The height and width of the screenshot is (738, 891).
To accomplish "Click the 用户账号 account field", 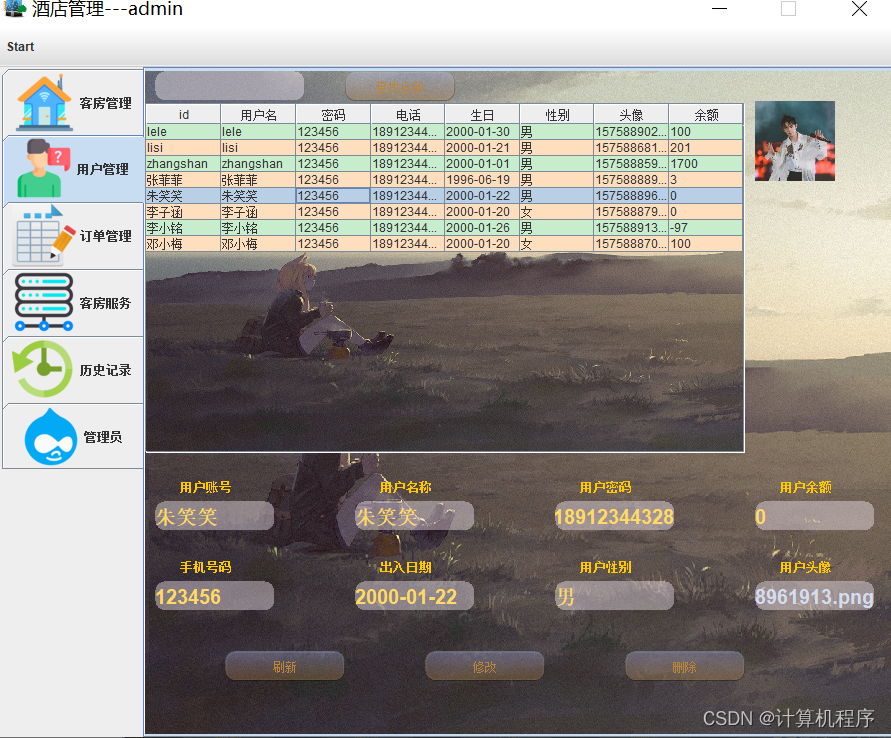I will pyautogui.click(x=214, y=516).
